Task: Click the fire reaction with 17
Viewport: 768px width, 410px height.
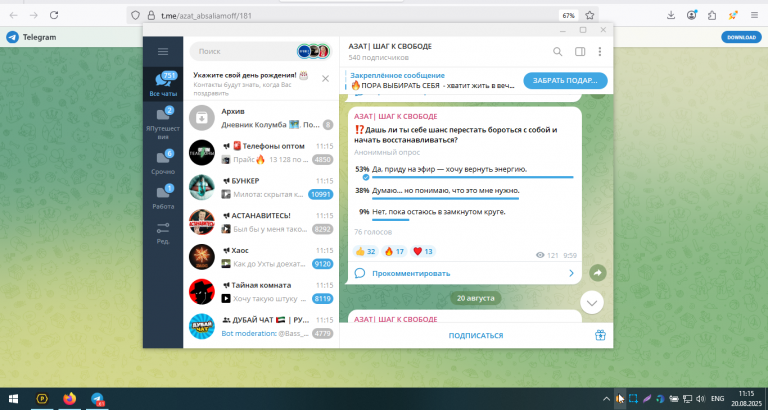Action: click(394, 251)
